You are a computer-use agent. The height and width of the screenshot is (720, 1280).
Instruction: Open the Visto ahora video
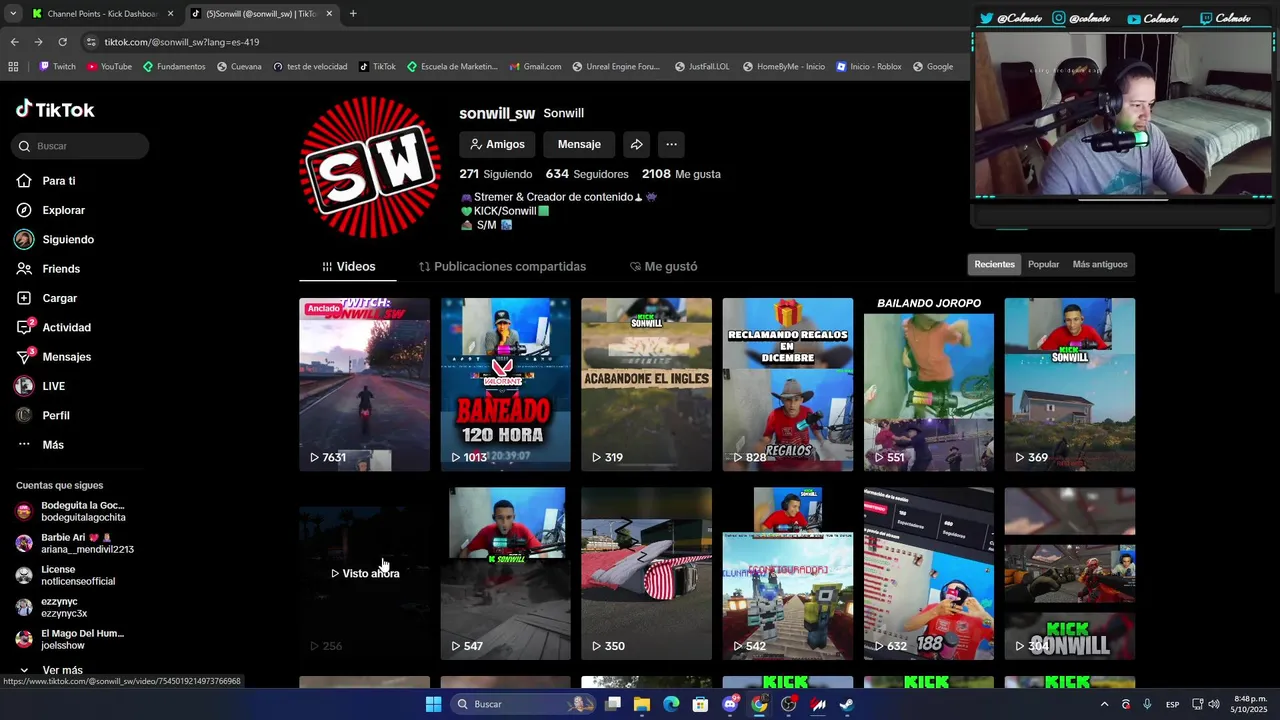pyautogui.click(x=364, y=573)
